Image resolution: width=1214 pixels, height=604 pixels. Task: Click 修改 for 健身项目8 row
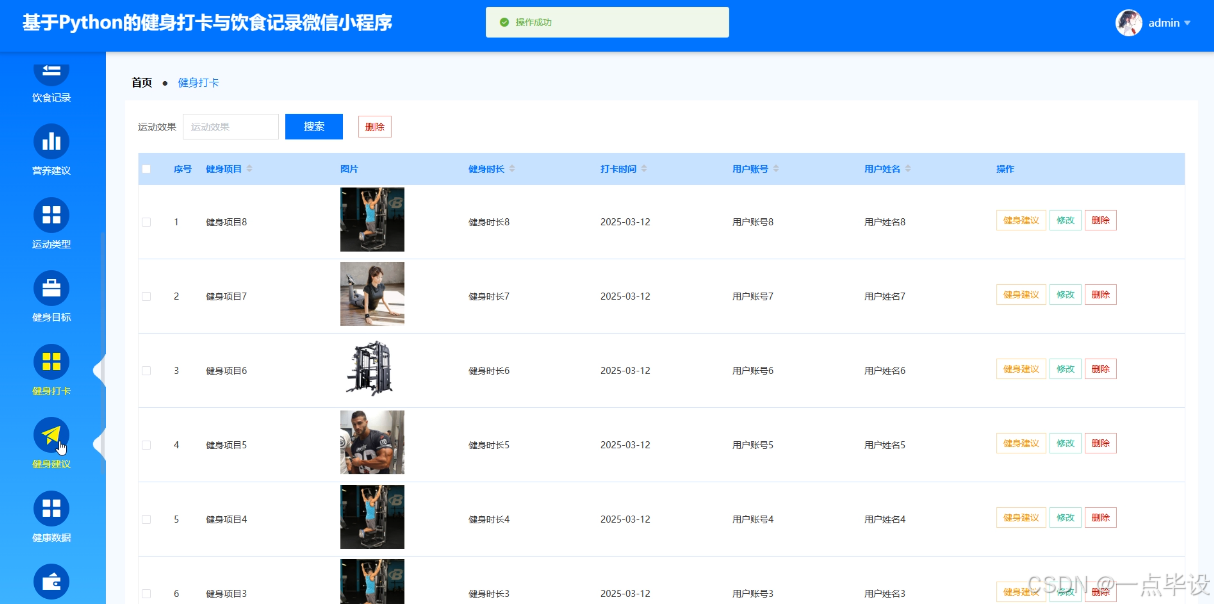click(x=1065, y=221)
